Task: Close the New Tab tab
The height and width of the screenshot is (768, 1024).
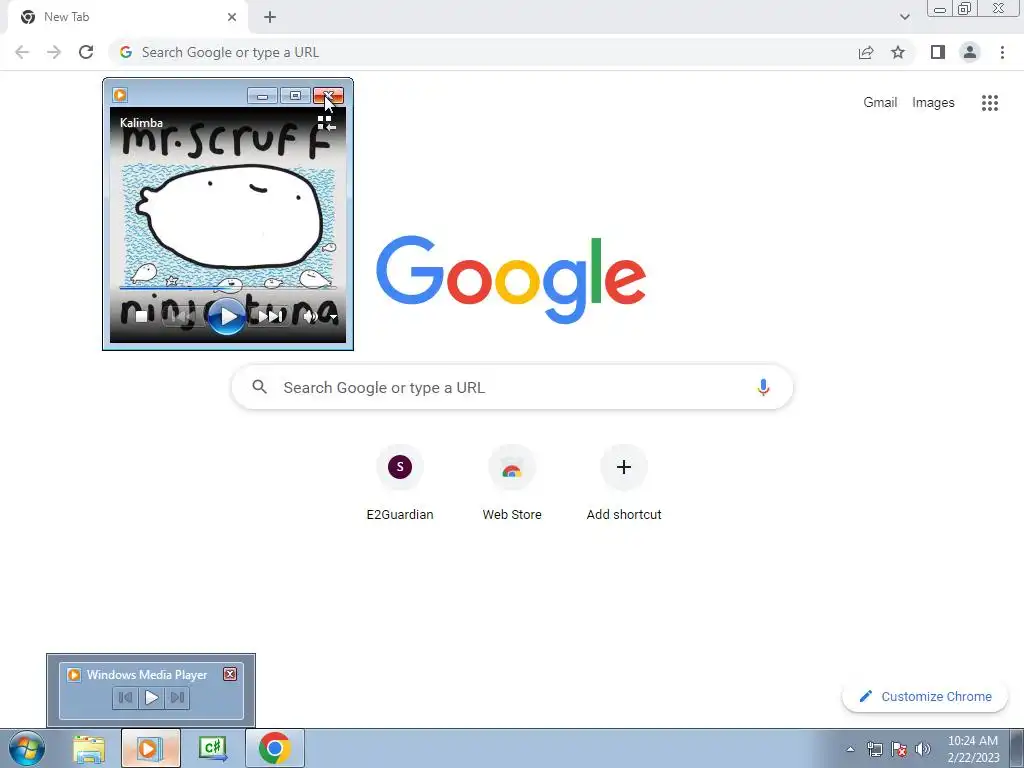Action: coord(232,18)
